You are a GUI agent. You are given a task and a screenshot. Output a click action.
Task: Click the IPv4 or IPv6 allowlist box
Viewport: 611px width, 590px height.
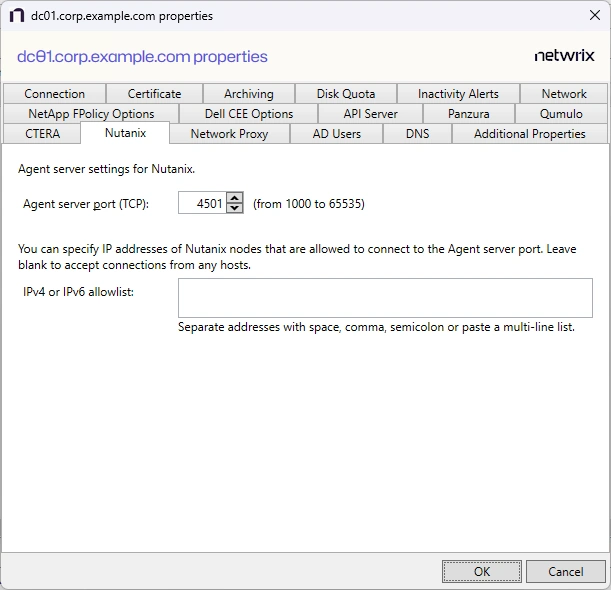tap(385, 298)
